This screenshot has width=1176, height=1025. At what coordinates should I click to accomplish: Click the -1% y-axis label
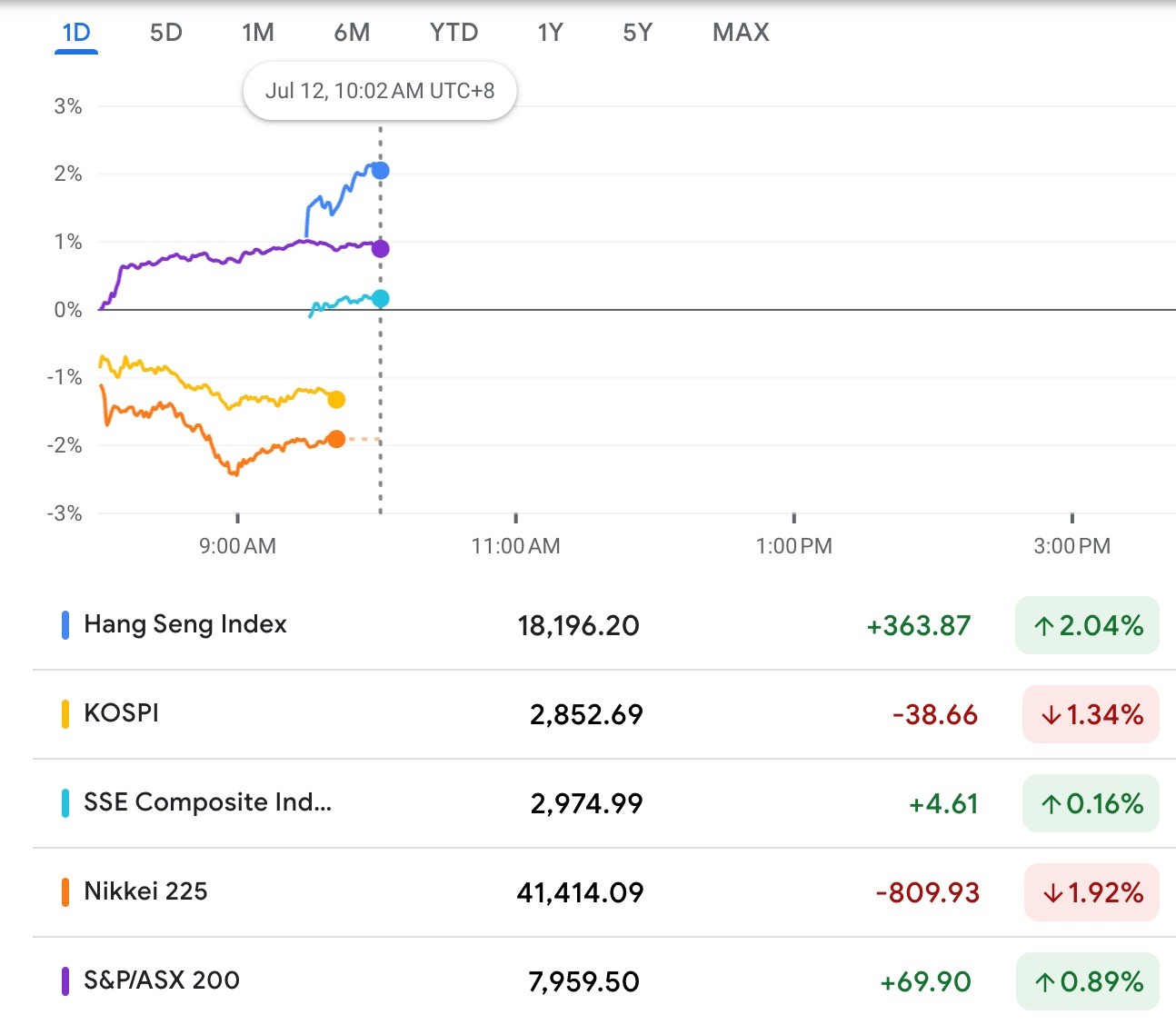[65, 377]
